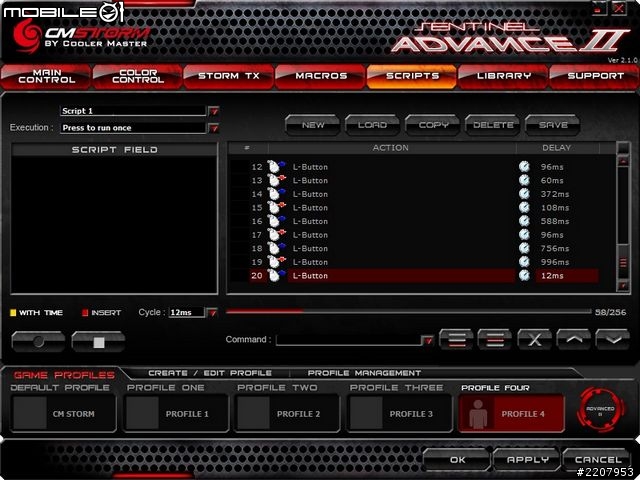Click the clock icon beside 588ms

[x=524, y=221]
